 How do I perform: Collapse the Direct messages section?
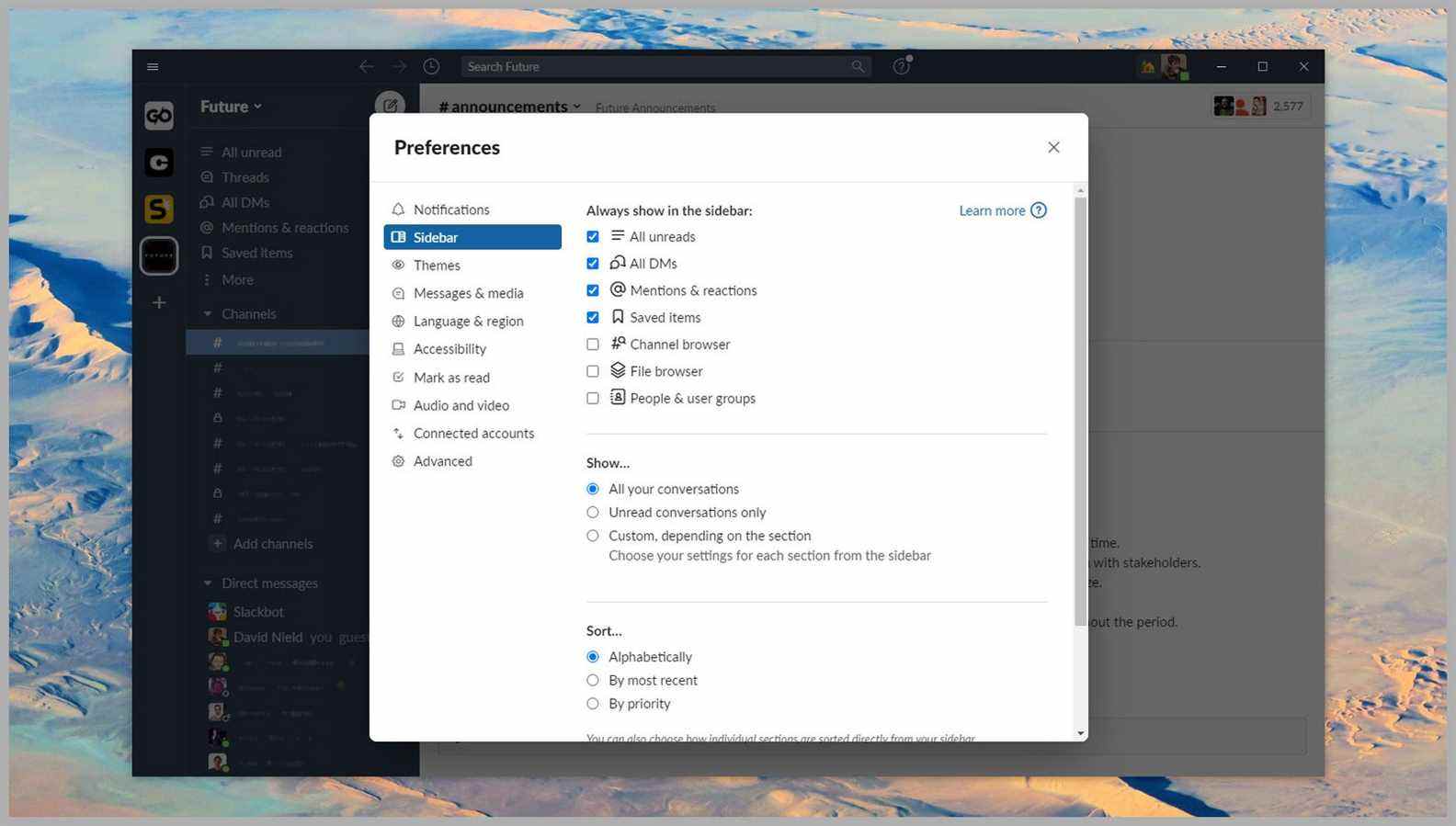point(208,583)
